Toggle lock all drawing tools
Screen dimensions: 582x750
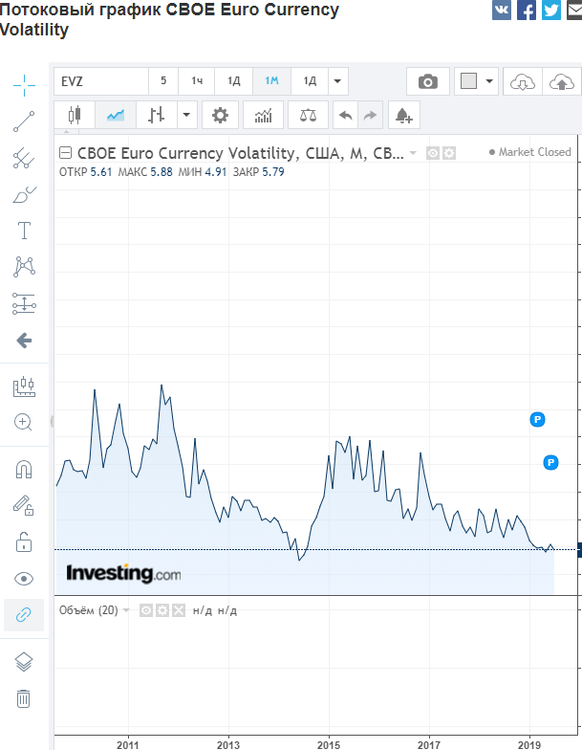click(24, 542)
